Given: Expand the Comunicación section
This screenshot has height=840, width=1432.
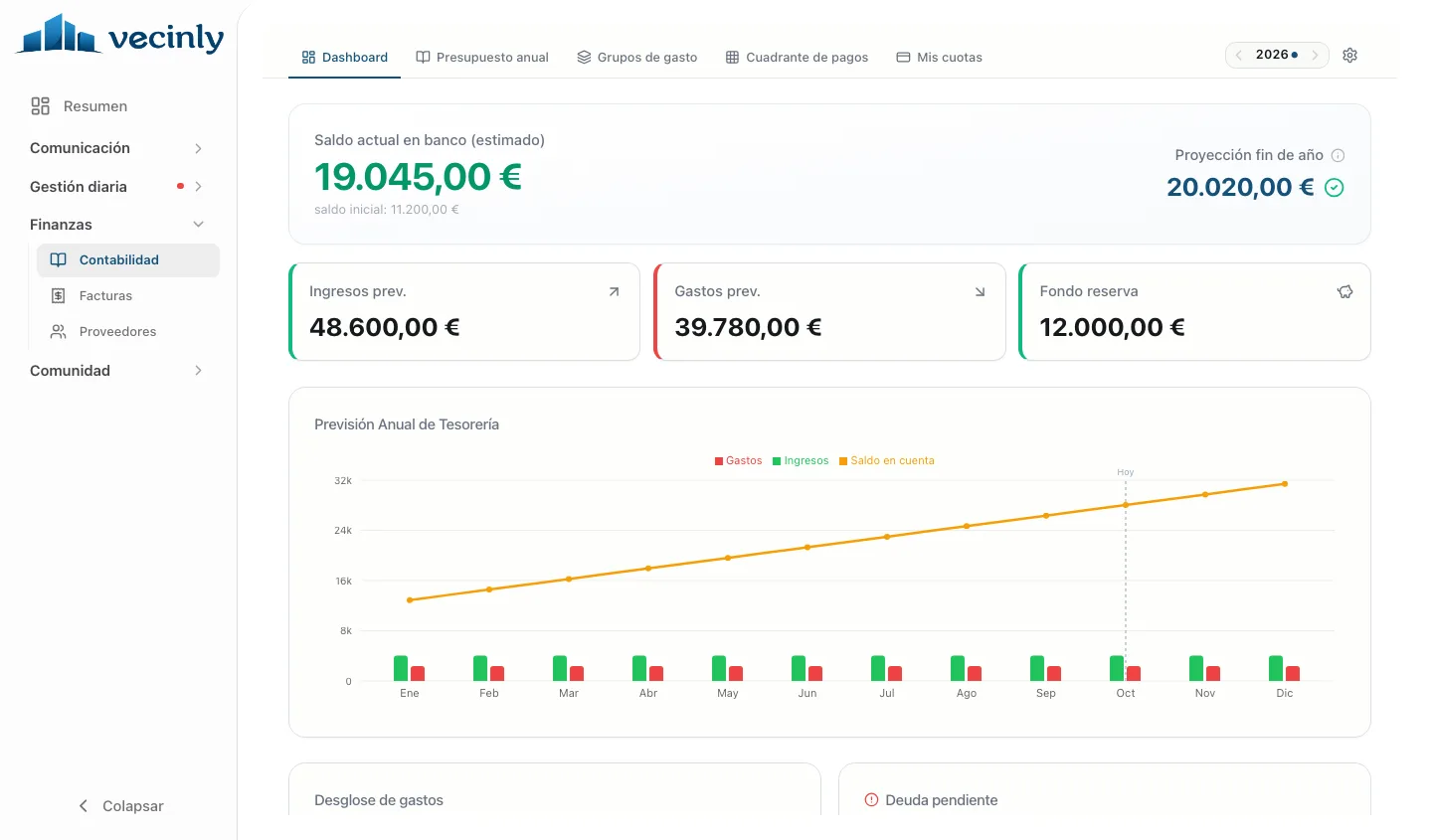Looking at the screenshot, I should 117,148.
